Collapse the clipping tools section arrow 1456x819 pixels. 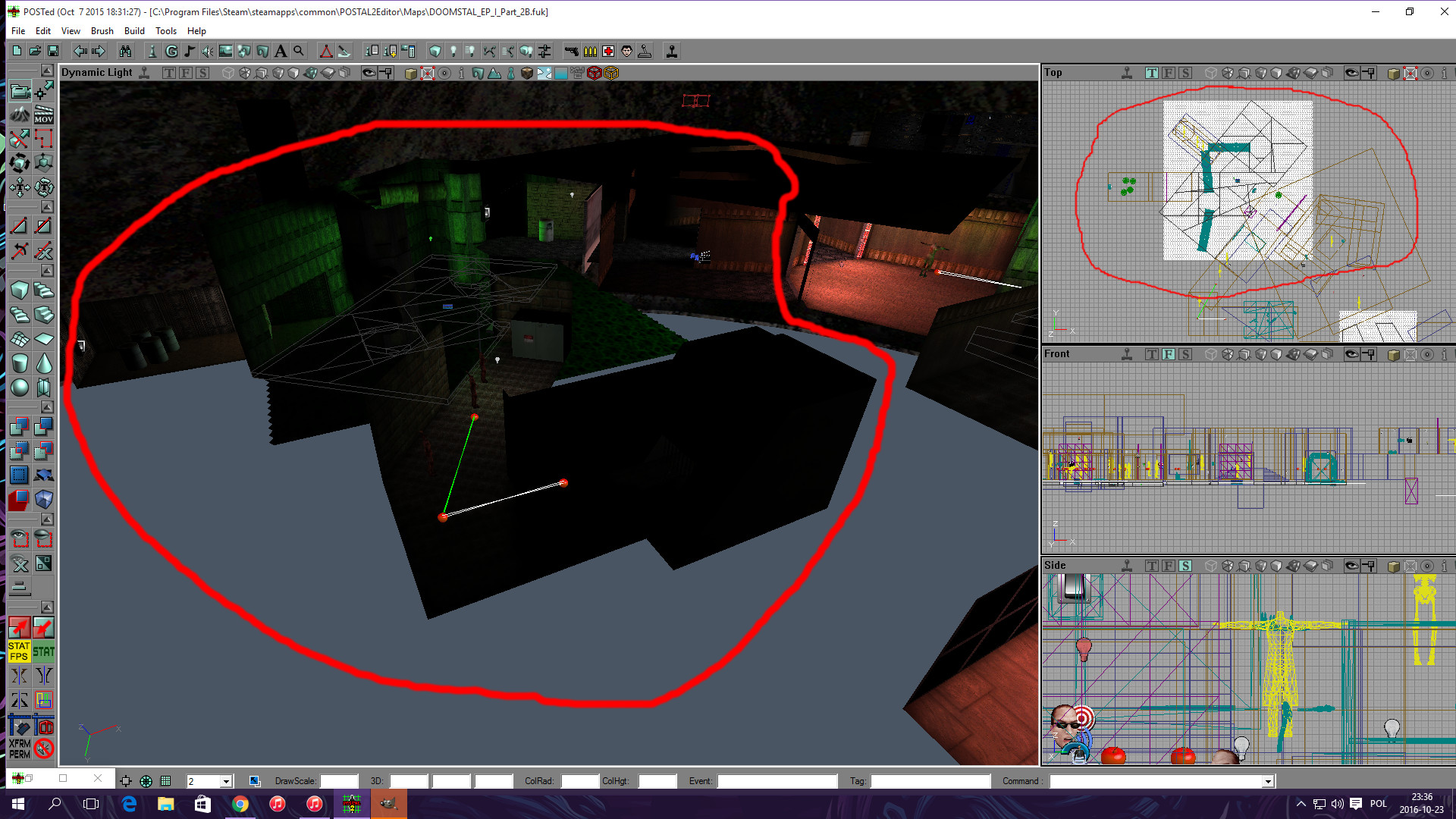point(47,207)
